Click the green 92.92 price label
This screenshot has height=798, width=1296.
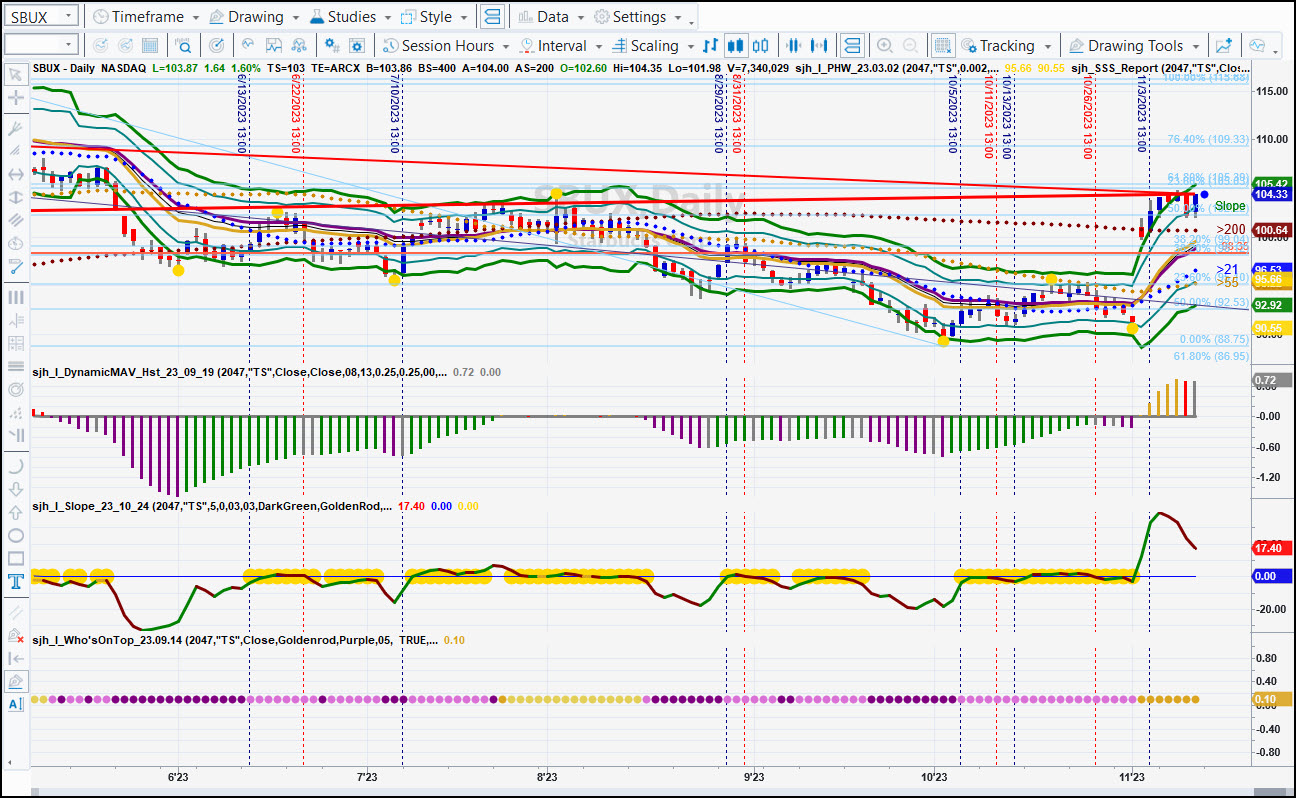point(1271,305)
